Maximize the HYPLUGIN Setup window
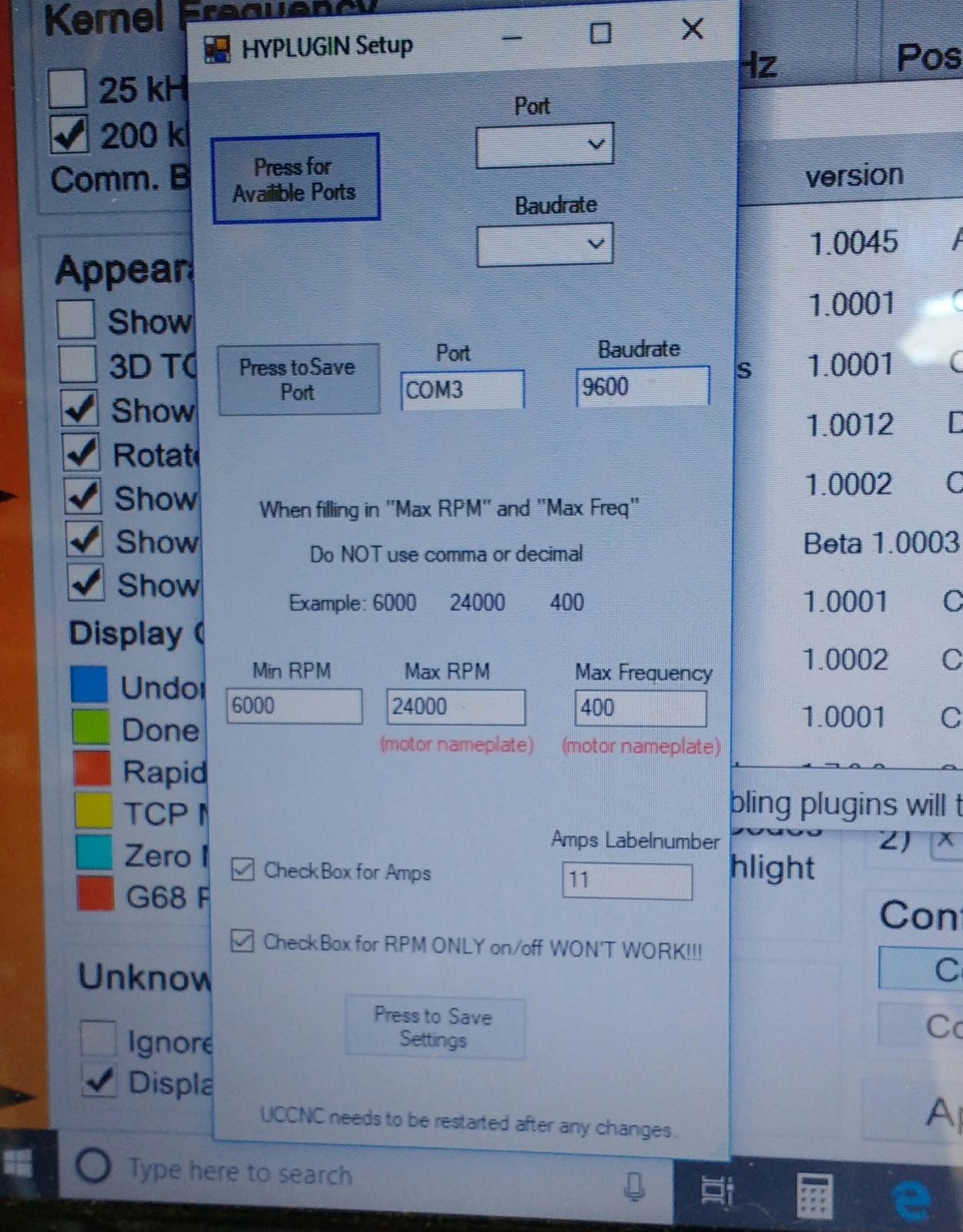The width and height of the screenshot is (963, 1232). click(x=600, y=33)
